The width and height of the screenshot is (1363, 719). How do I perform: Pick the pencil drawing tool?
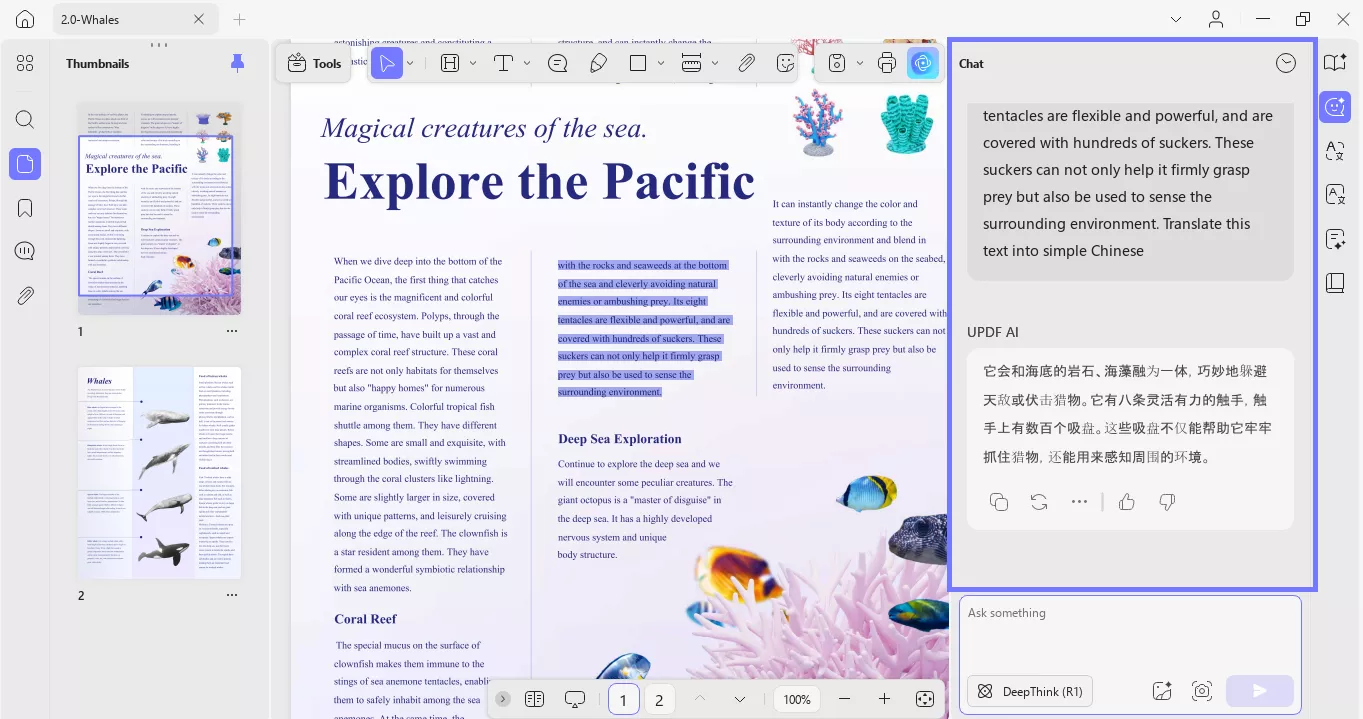(598, 63)
